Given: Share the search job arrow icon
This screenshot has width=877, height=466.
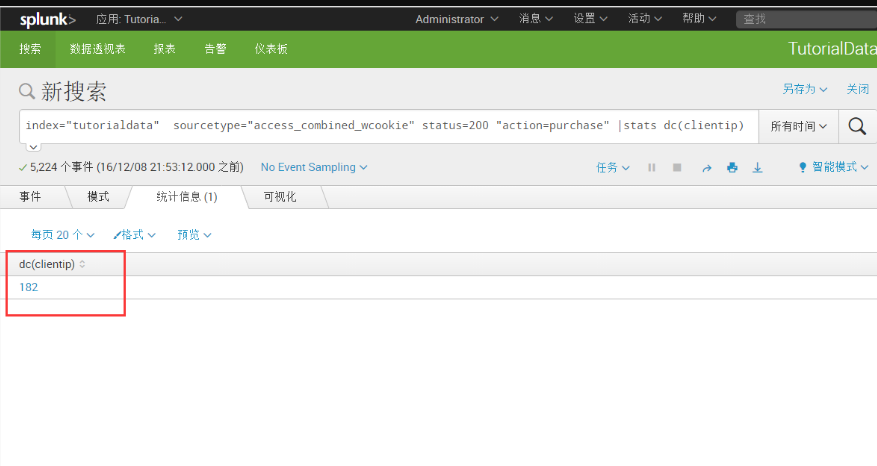Looking at the screenshot, I should (707, 168).
